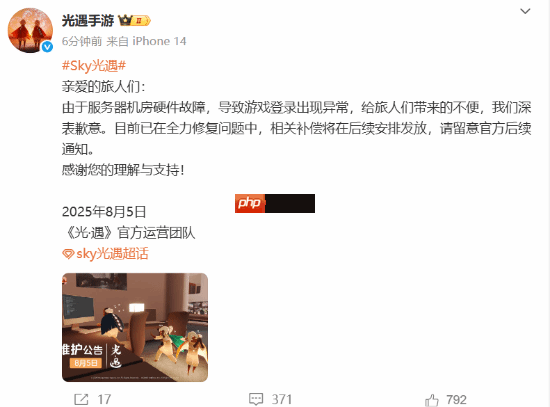Click the repost share icon

click(81, 399)
